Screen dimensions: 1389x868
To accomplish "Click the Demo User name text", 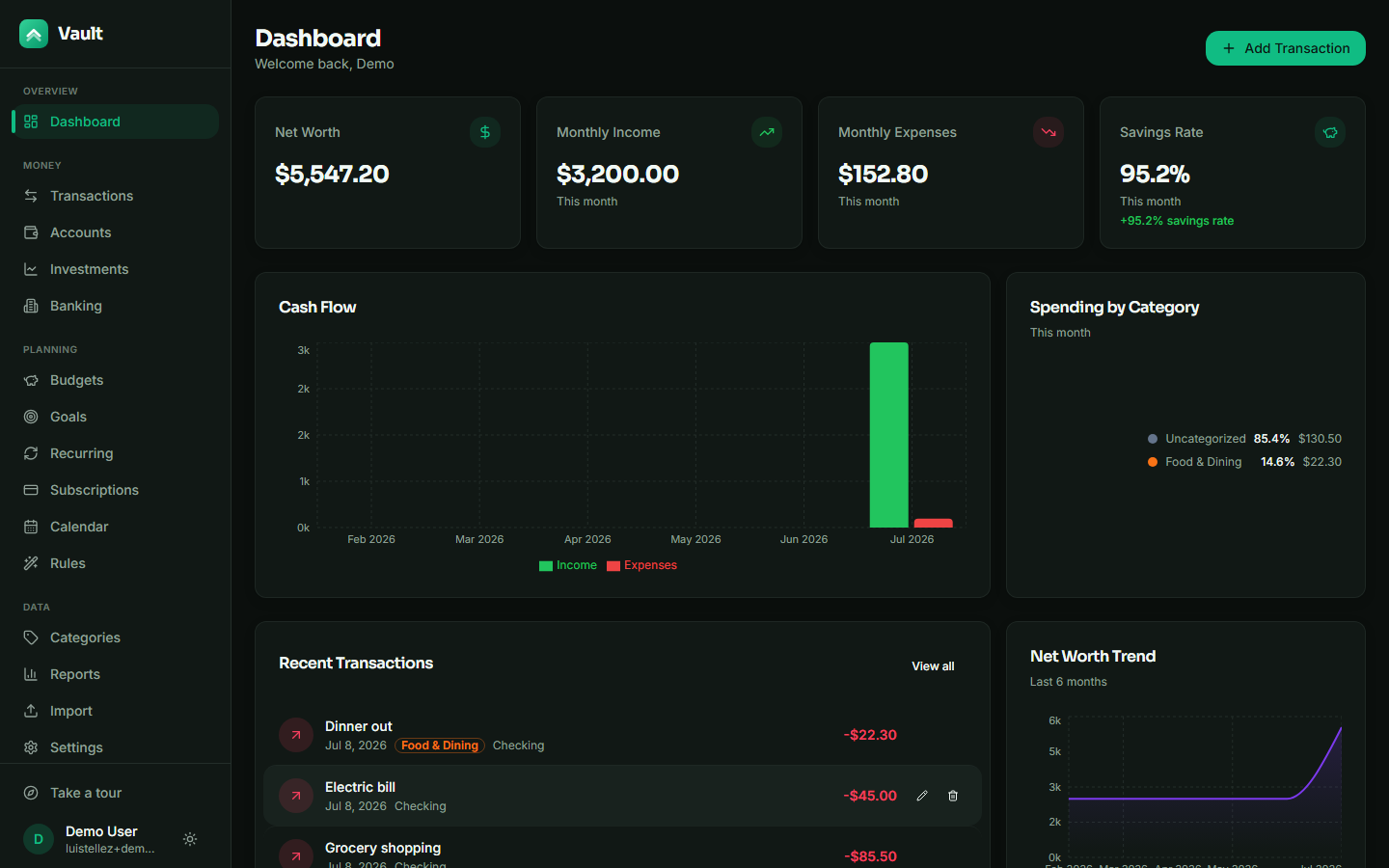I will click(x=101, y=831).
